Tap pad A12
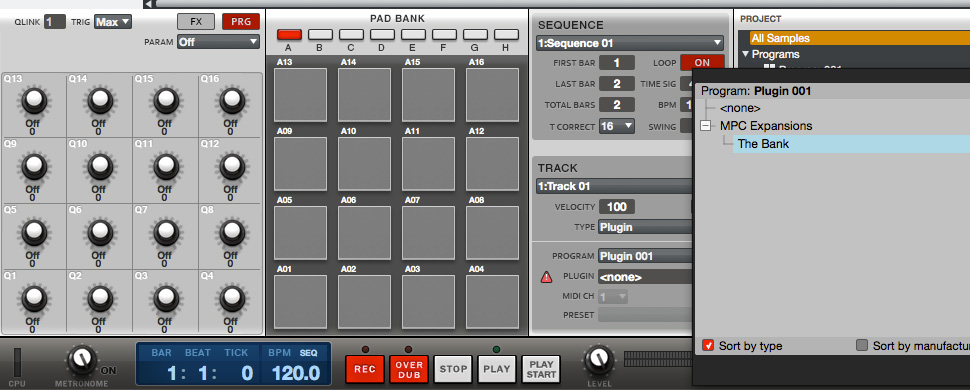970x390 pixels. [x=492, y=163]
